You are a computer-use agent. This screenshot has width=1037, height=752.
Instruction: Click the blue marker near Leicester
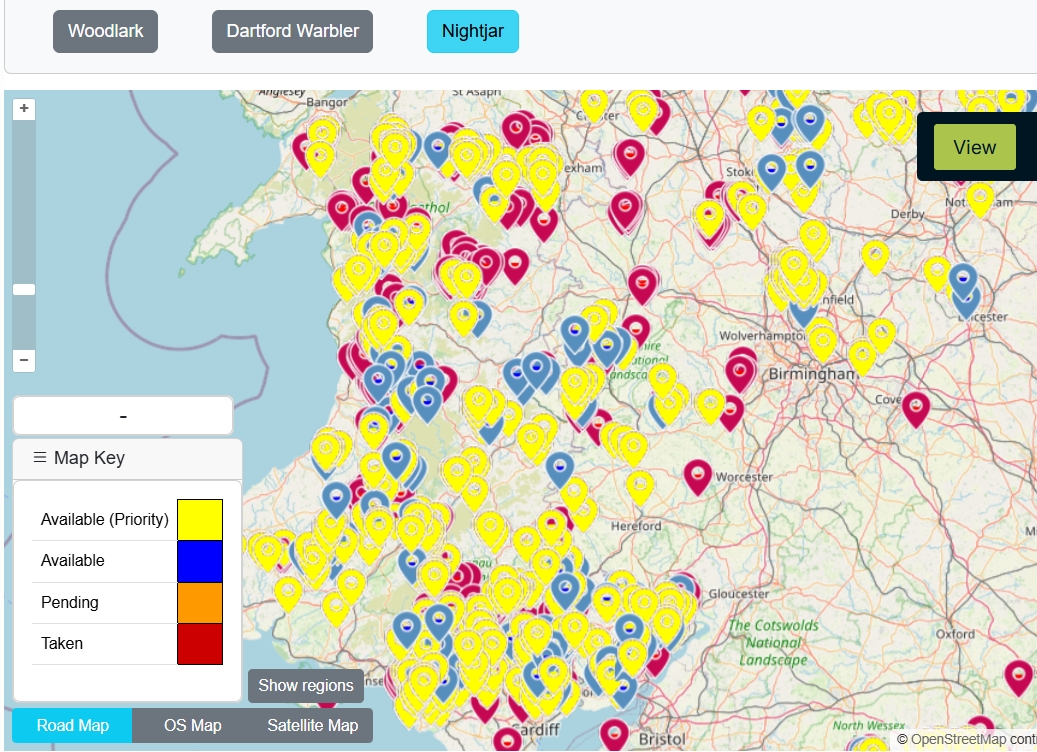[964, 281]
